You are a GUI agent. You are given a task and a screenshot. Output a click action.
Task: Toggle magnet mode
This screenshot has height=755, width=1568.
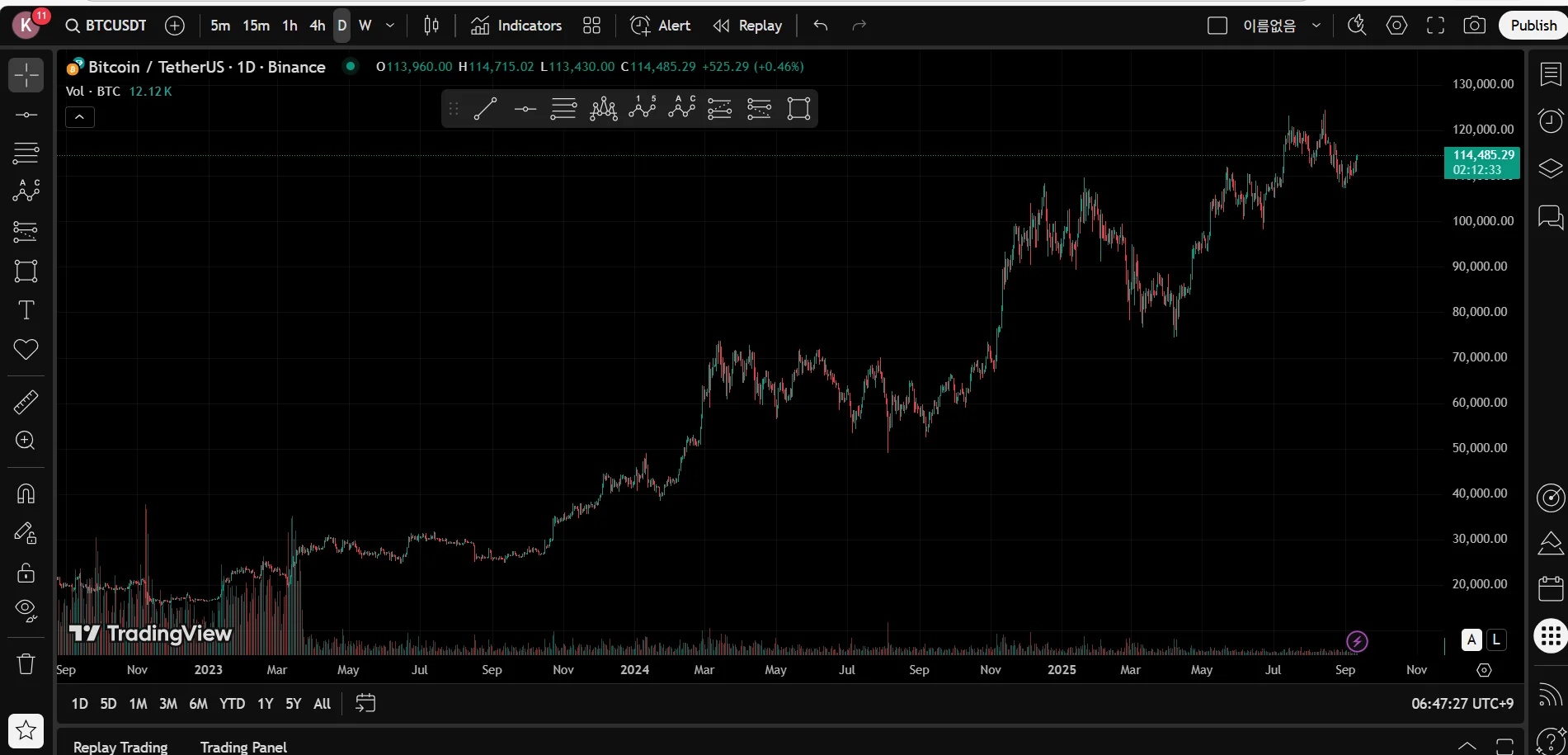point(26,493)
